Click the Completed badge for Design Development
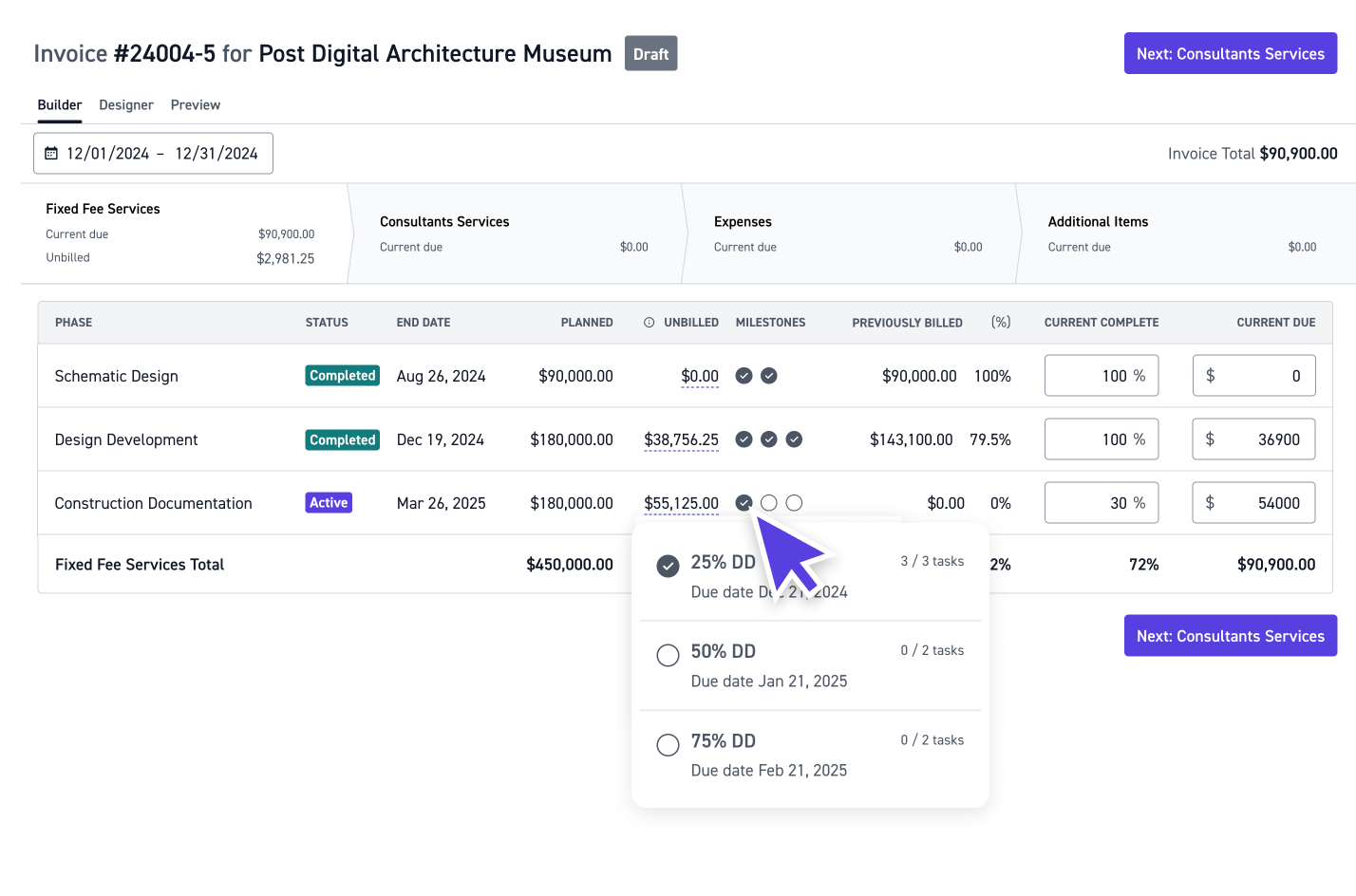 [x=343, y=439]
